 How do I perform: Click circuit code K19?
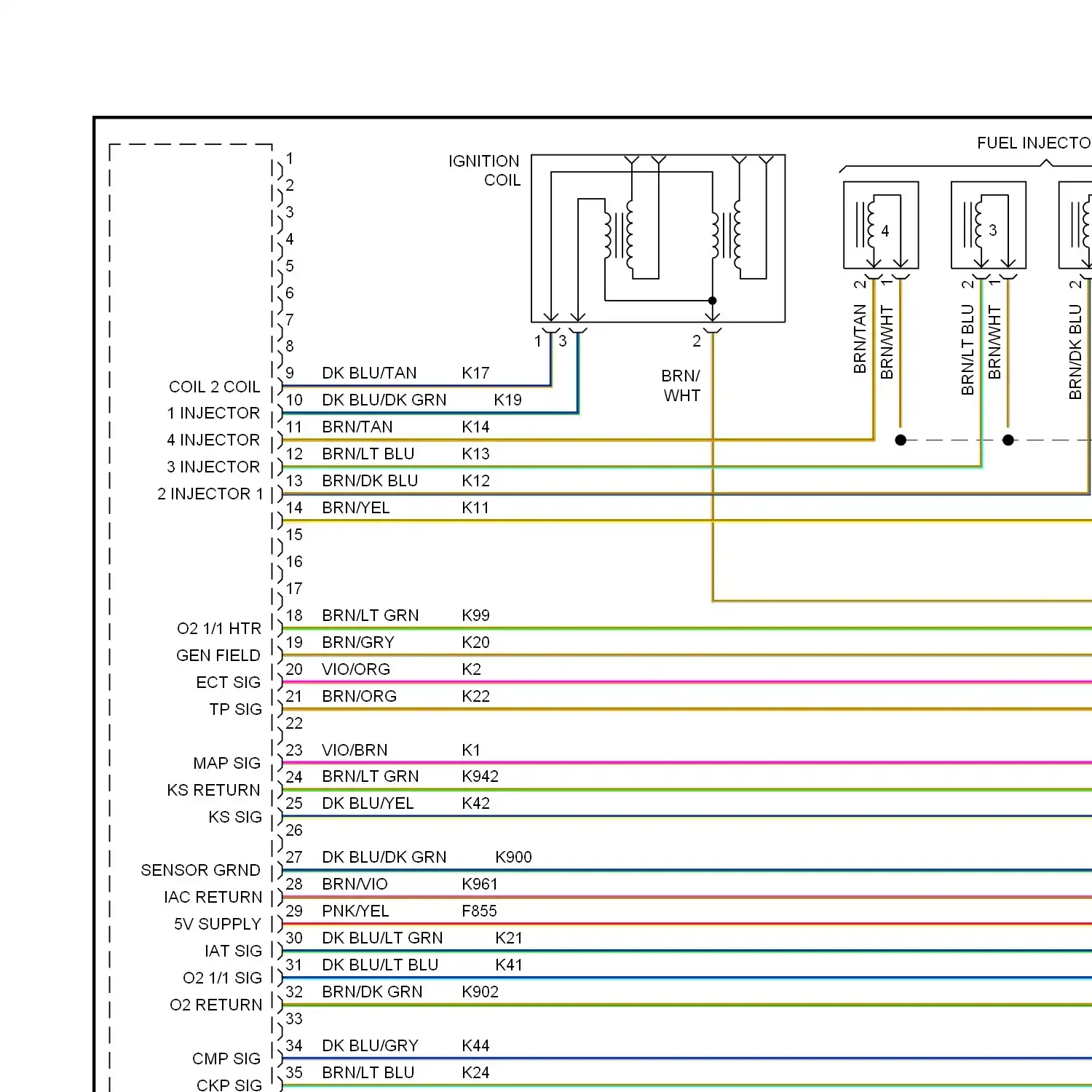507,400
